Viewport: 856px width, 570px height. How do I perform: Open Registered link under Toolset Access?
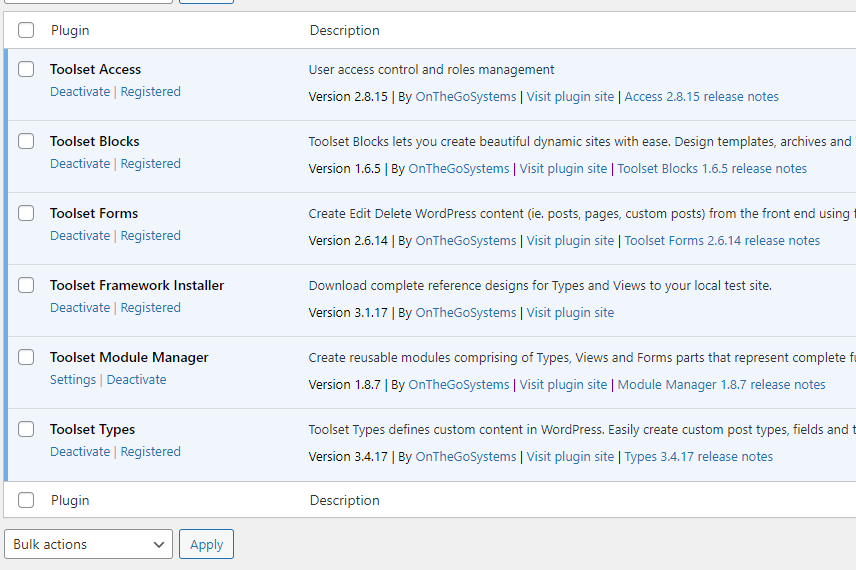pos(151,92)
